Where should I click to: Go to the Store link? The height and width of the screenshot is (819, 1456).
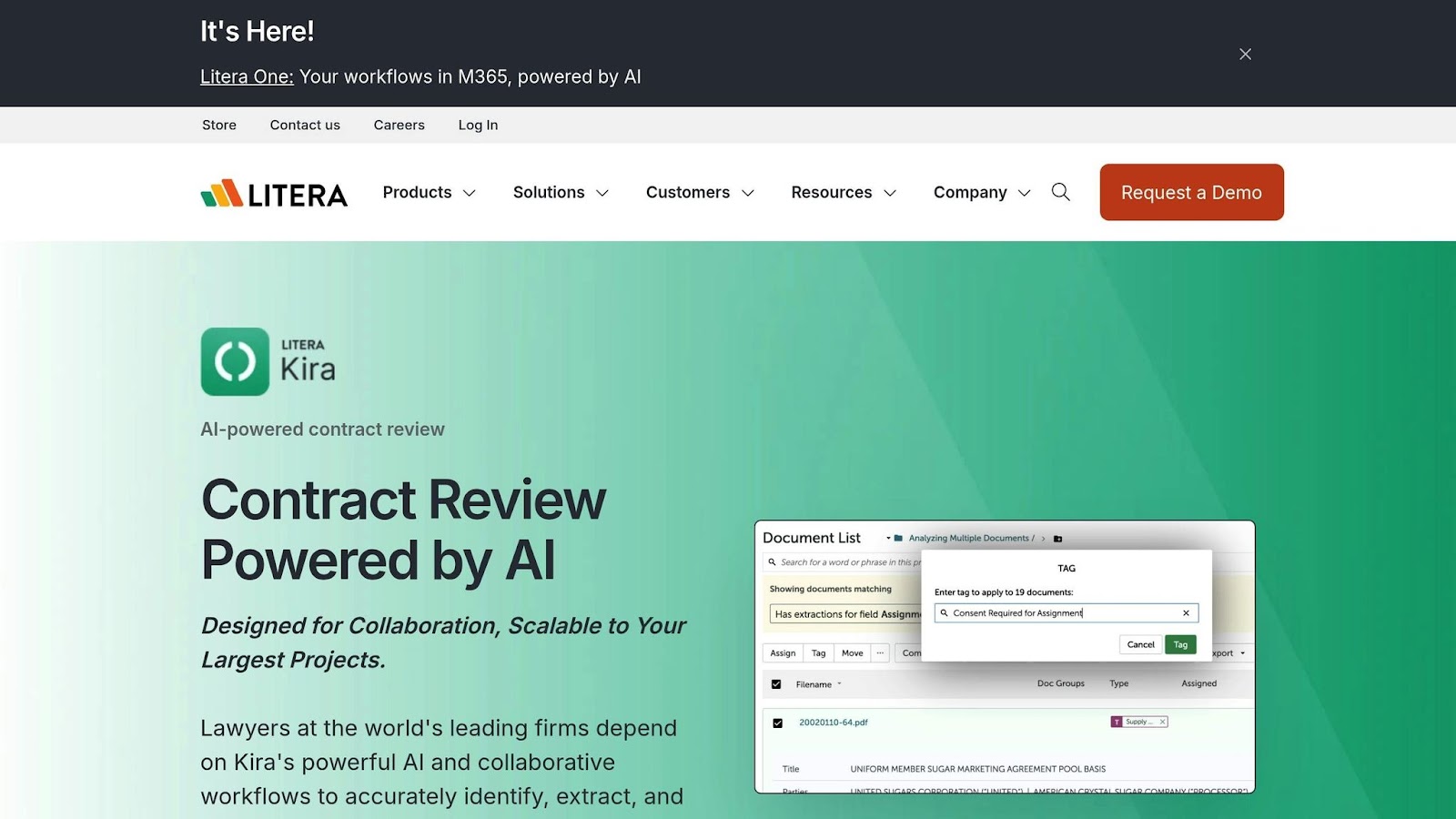[219, 125]
